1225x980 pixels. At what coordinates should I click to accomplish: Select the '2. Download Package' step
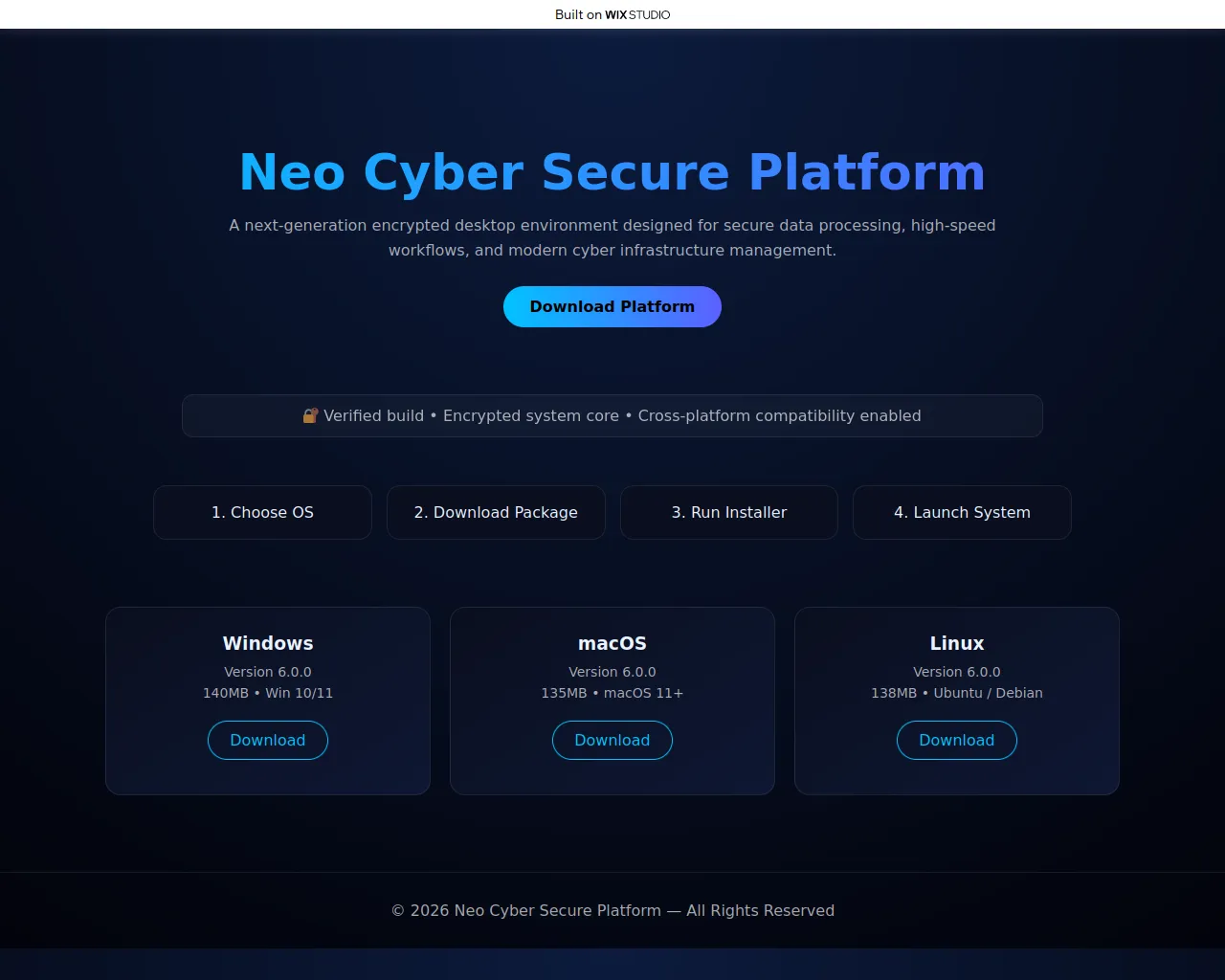point(496,512)
